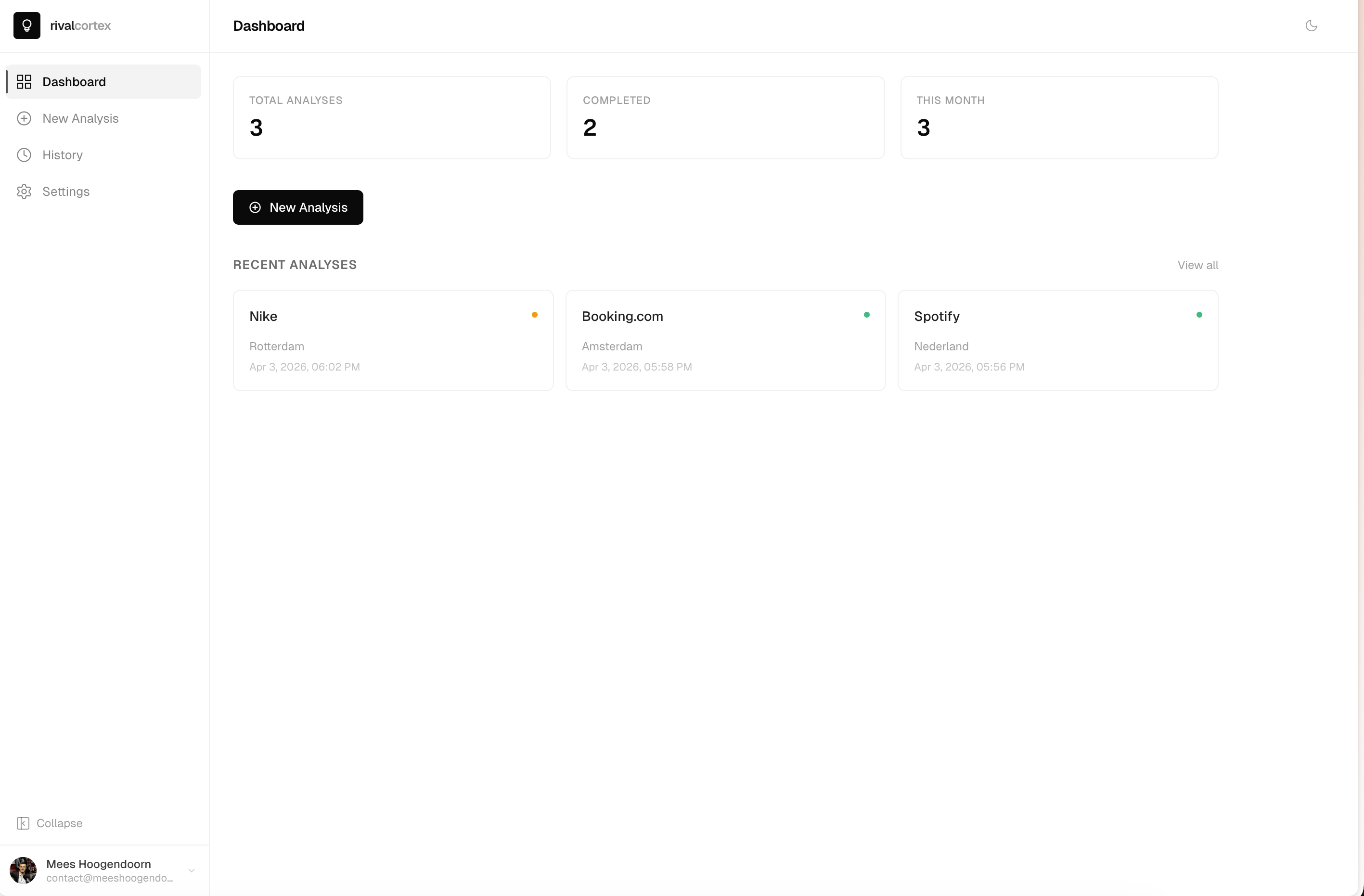
Task: Click the plus-circle icon beside New Analysis in sidebar
Action: point(24,118)
